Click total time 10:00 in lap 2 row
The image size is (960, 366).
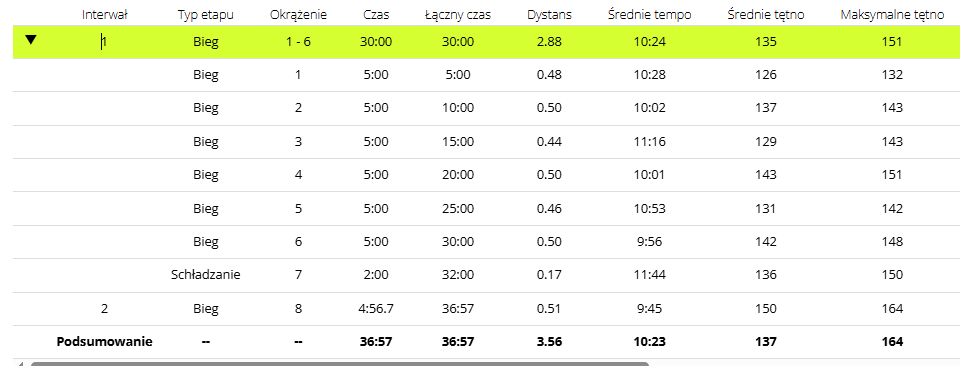click(x=457, y=108)
